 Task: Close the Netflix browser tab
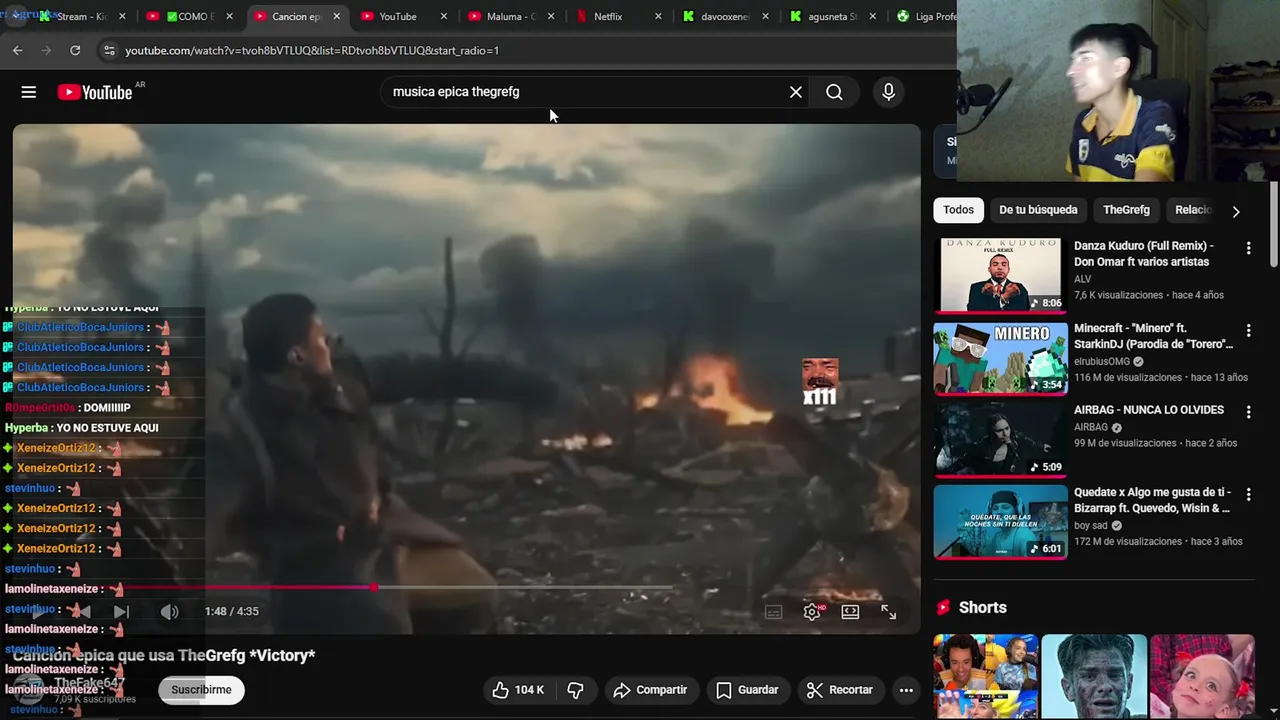(x=658, y=16)
